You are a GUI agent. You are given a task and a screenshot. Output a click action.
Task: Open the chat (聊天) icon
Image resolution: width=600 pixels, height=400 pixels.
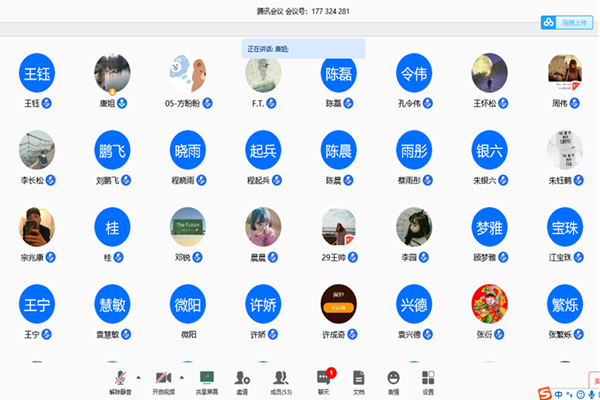click(323, 379)
